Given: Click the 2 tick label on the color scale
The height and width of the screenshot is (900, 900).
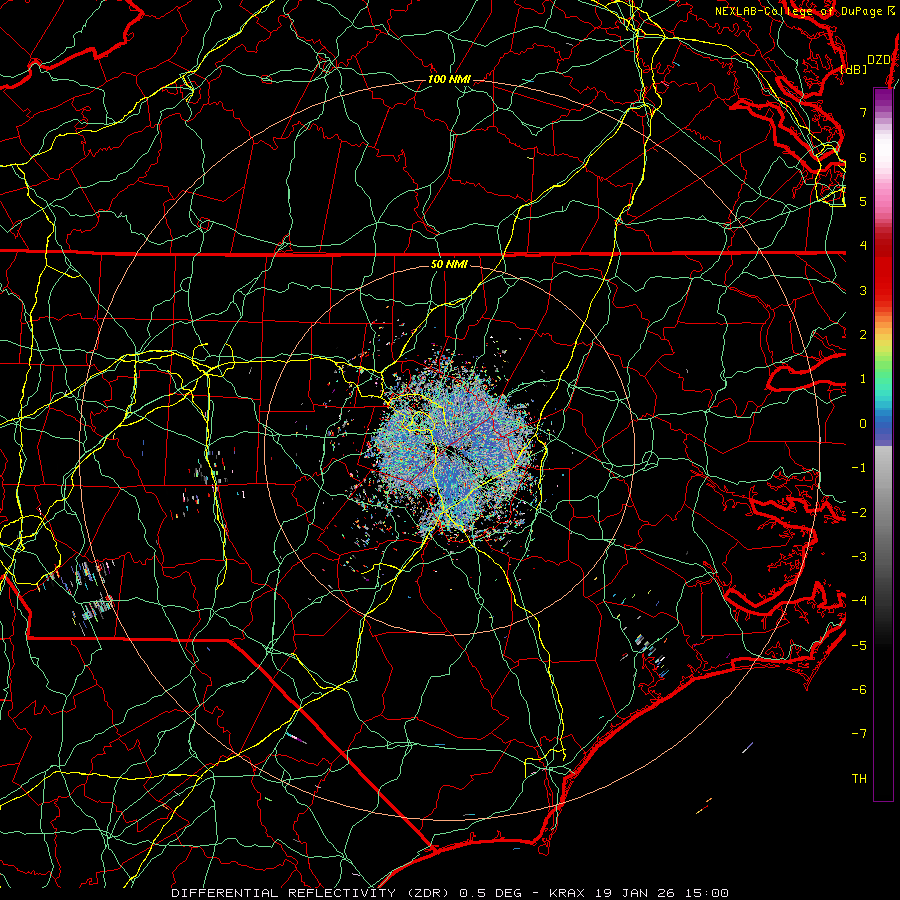Looking at the screenshot, I should (863, 335).
